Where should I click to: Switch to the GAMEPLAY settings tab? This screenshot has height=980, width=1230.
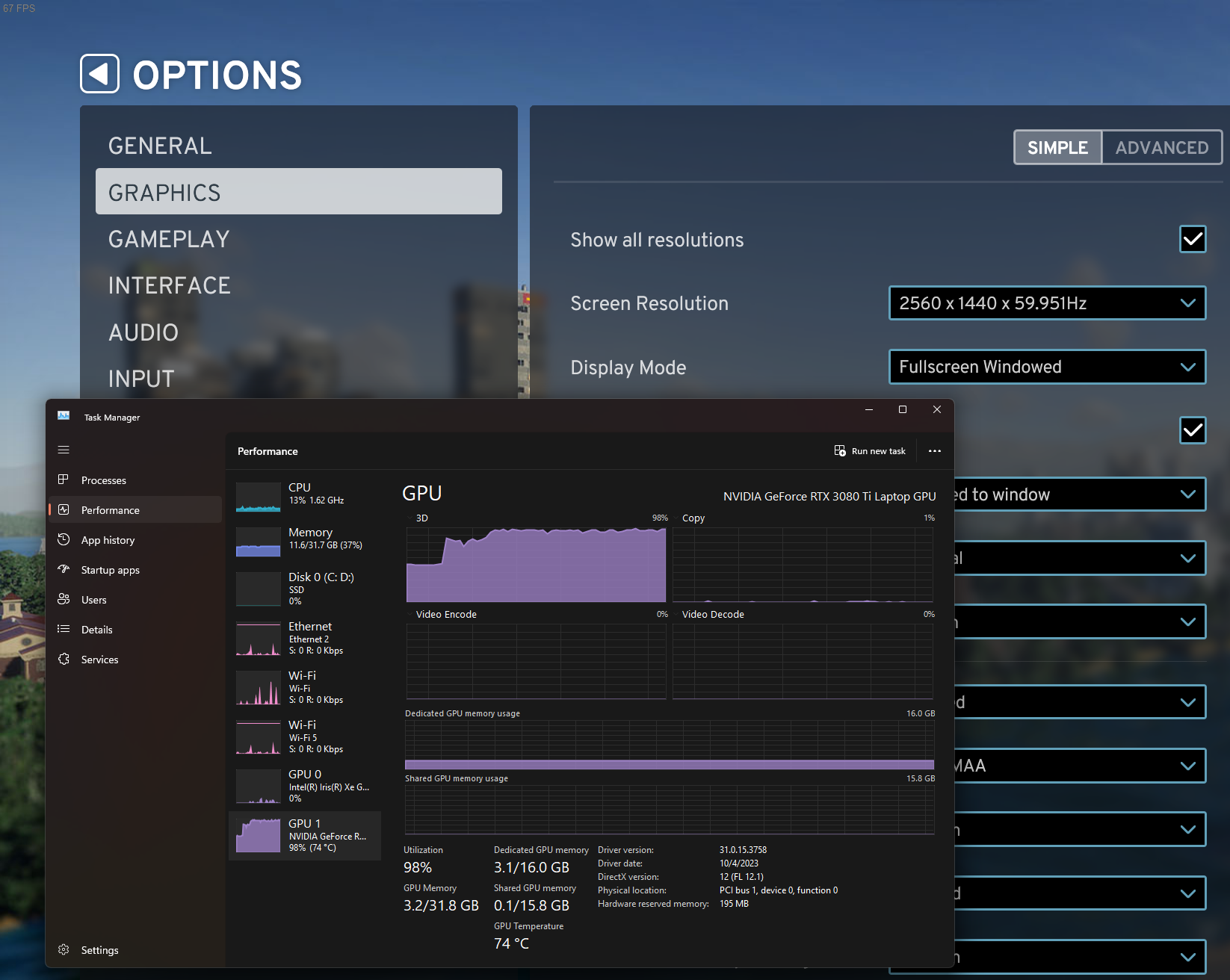169,239
